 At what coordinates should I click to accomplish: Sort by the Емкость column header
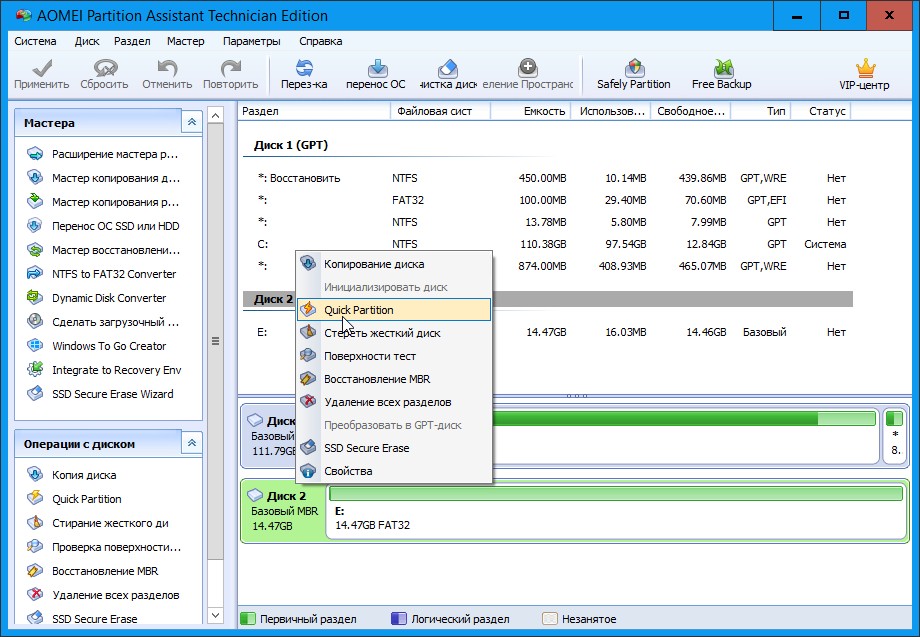(530, 111)
